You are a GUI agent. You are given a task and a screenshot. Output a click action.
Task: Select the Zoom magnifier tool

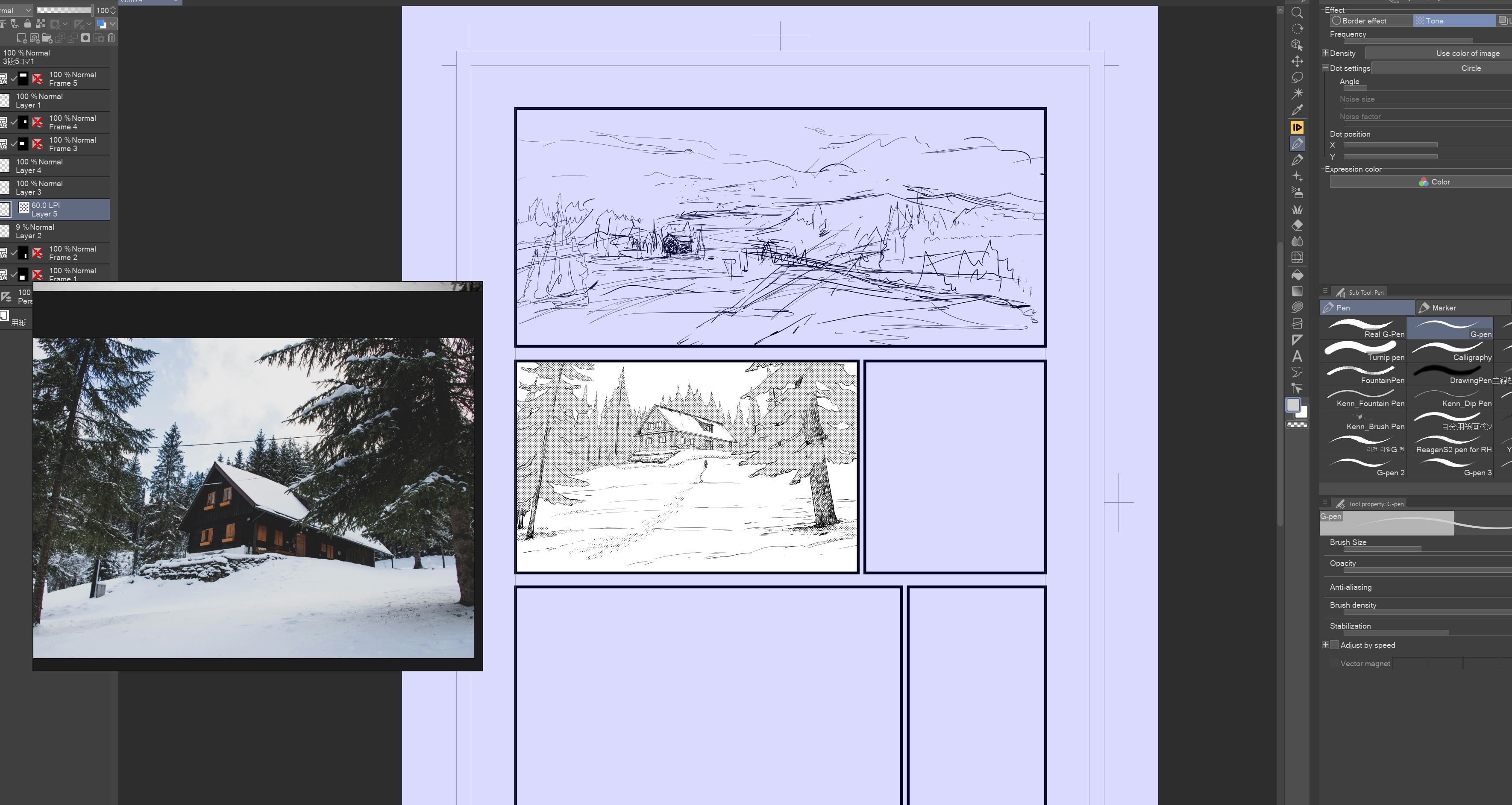(1297, 12)
